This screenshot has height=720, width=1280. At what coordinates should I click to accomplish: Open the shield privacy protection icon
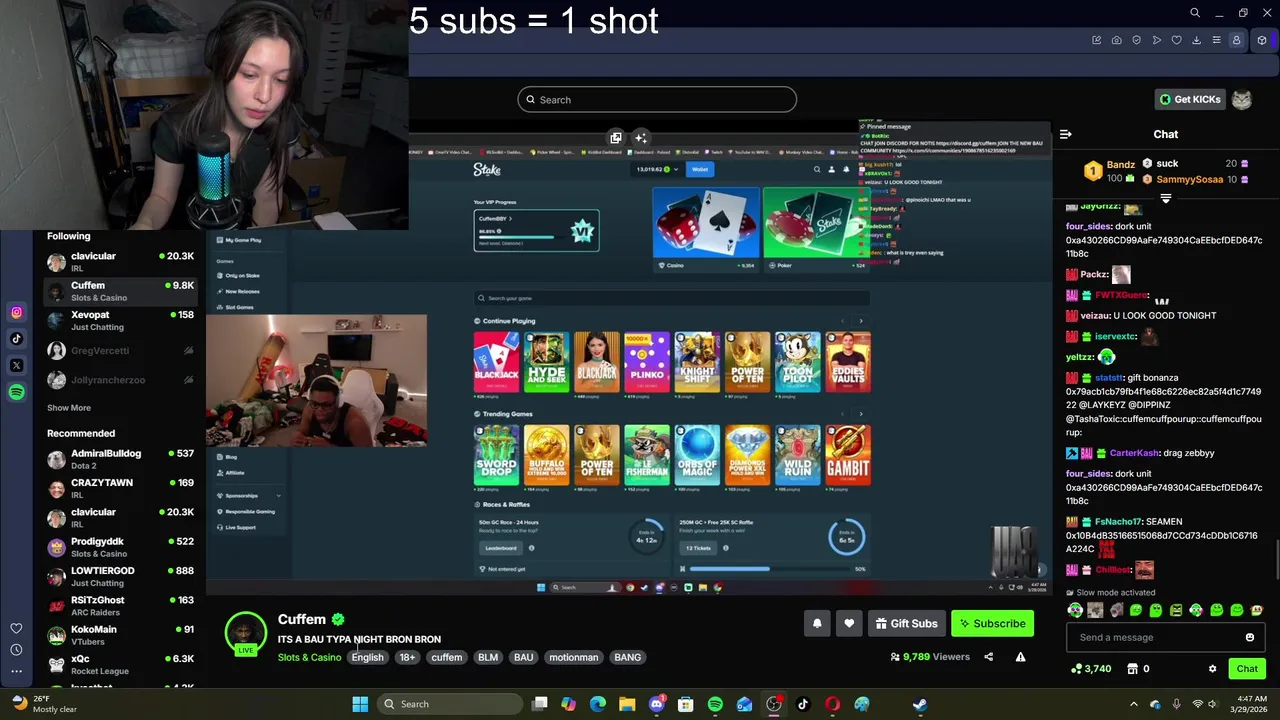pyautogui.click(x=1137, y=40)
